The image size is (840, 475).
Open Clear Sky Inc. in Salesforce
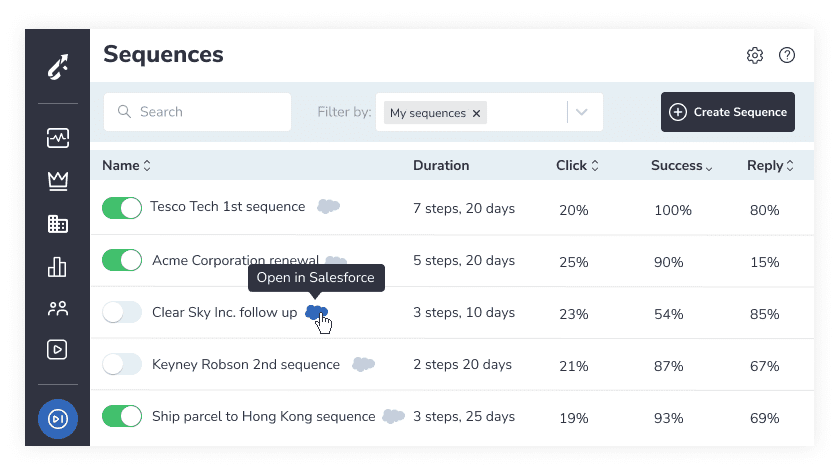click(x=316, y=312)
